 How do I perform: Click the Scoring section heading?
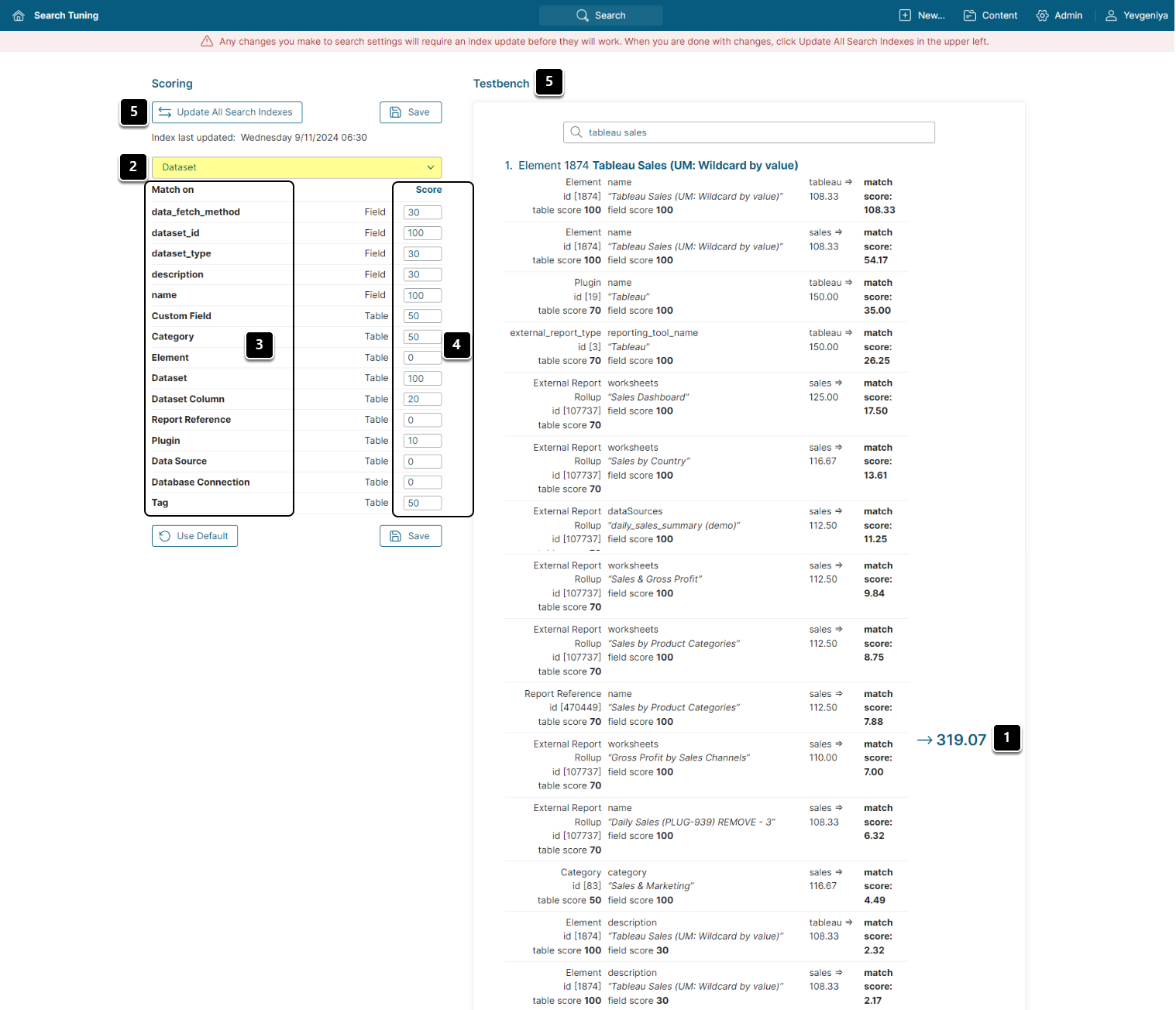click(172, 84)
